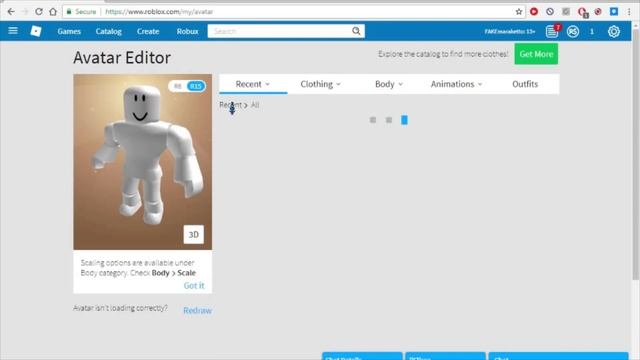Click the secure padlock icon

click(x=69, y=11)
